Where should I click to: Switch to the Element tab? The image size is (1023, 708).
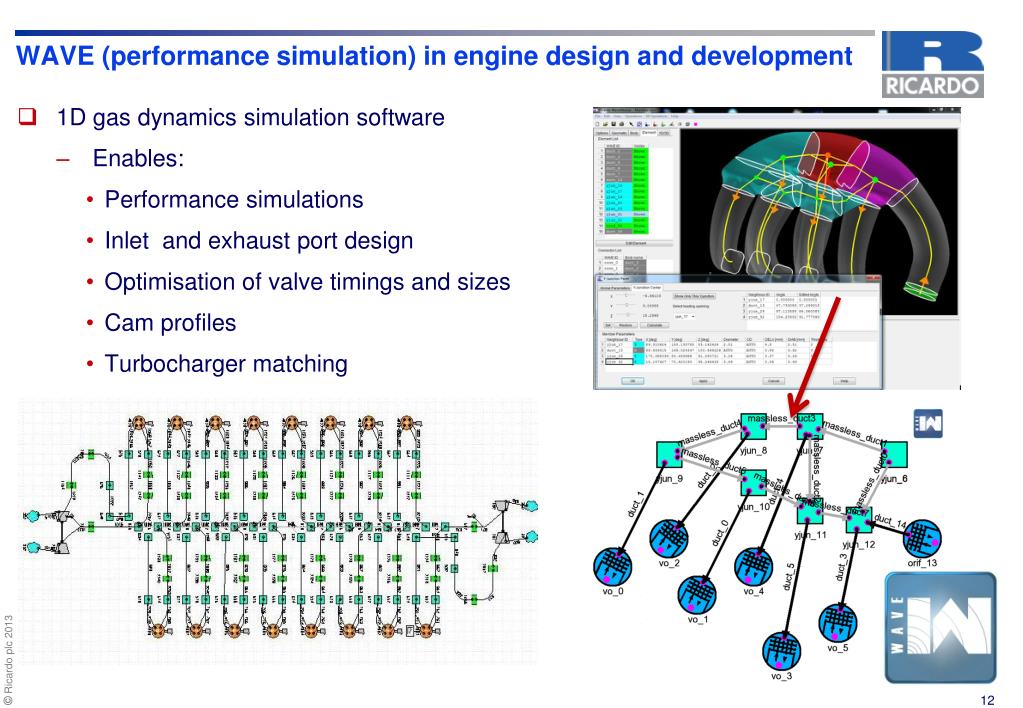(x=649, y=132)
